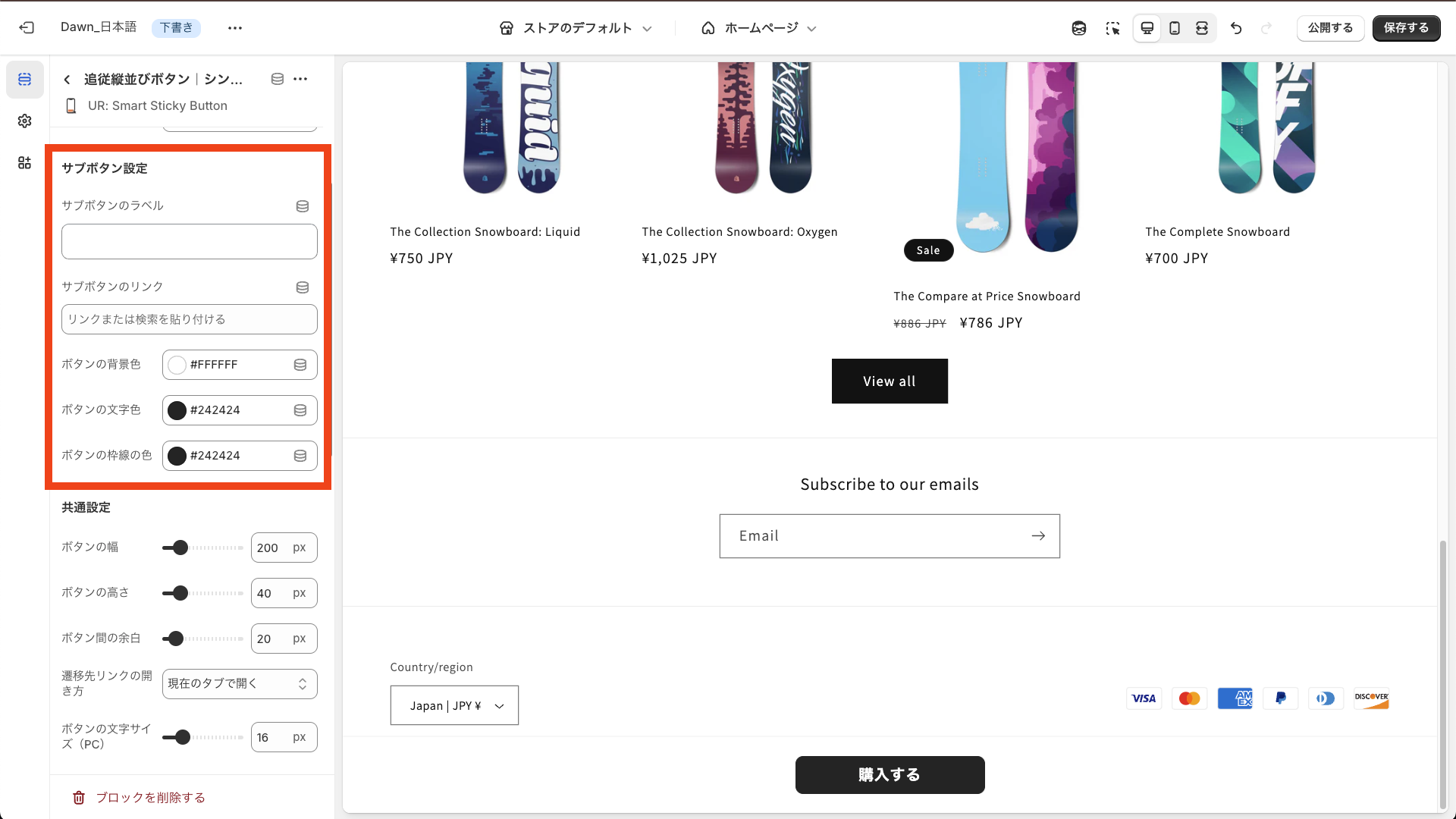Open the ストアのデフォルト dropdown
The height and width of the screenshot is (819, 1456).
click(x=576, y=27)
